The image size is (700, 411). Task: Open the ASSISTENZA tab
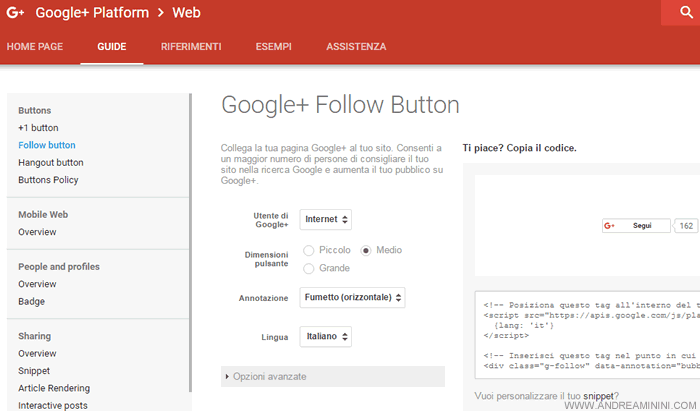pyautogui.click(x=356, y=47)
